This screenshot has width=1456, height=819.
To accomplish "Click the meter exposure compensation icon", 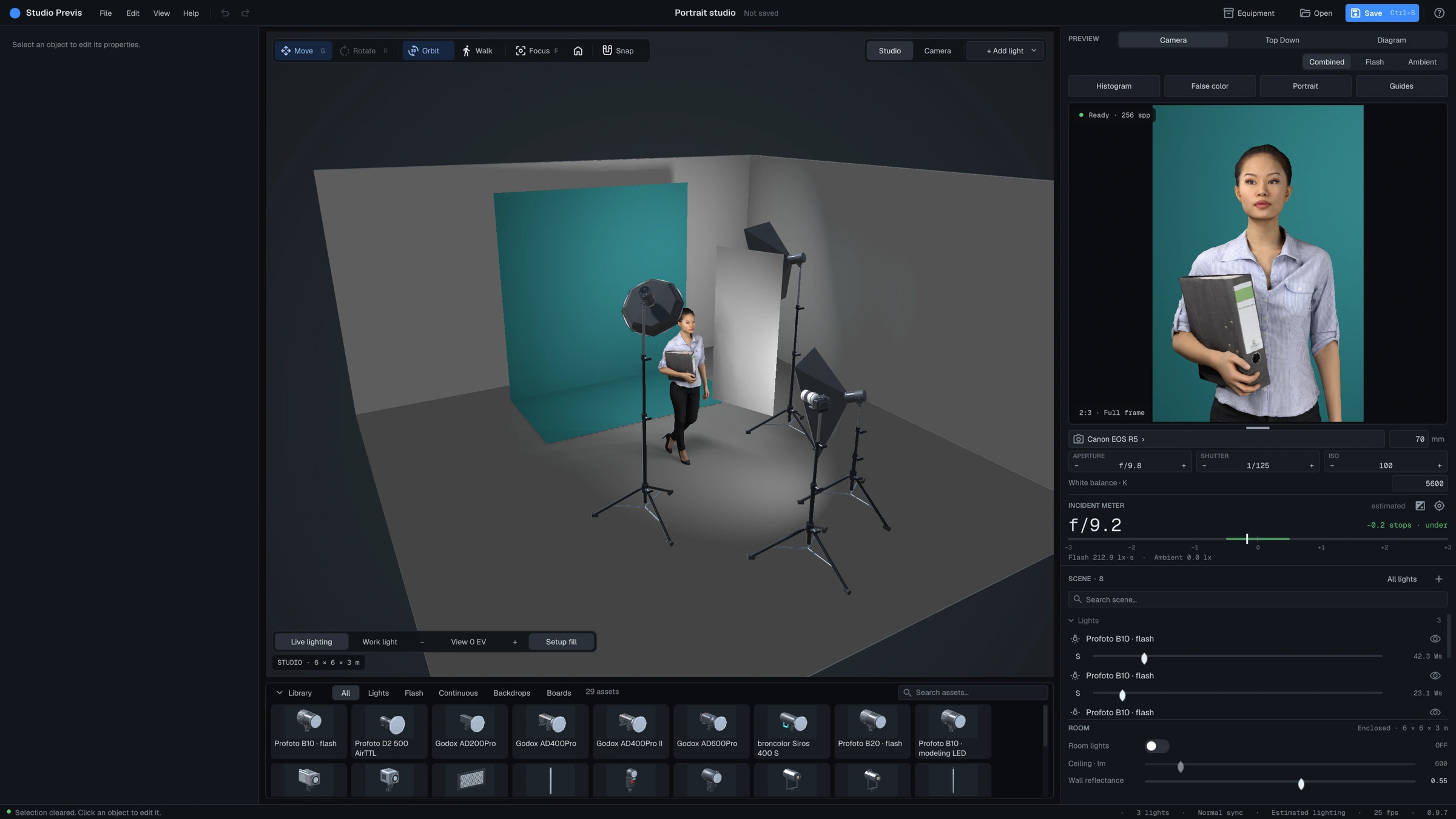I will pyautogui.click(x=1420, y=506).
